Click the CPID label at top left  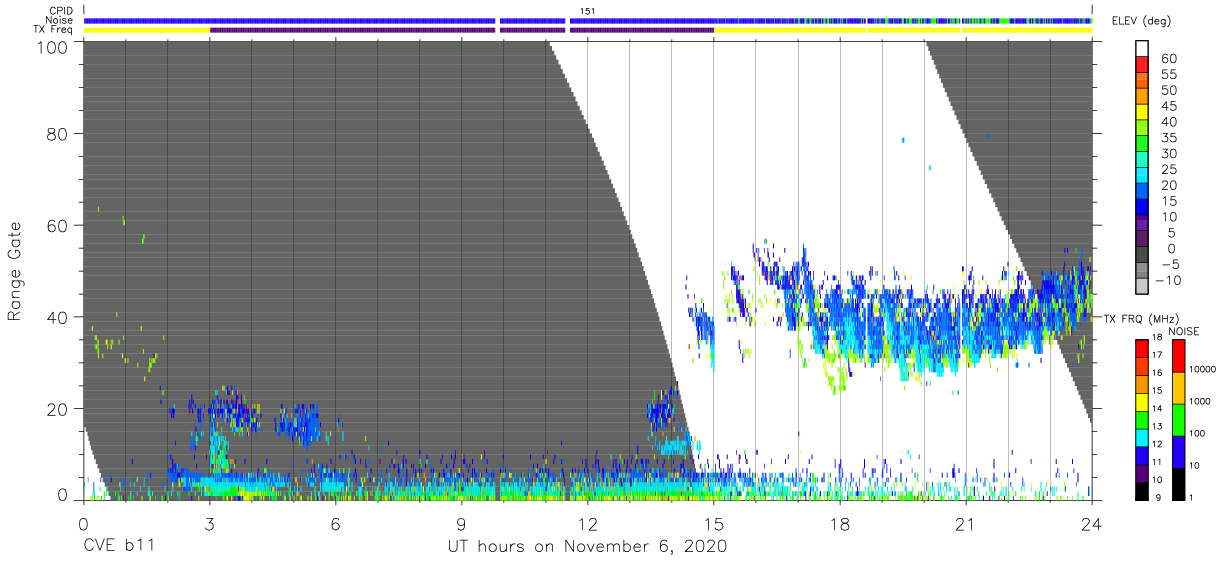click(x=63, y=11)
